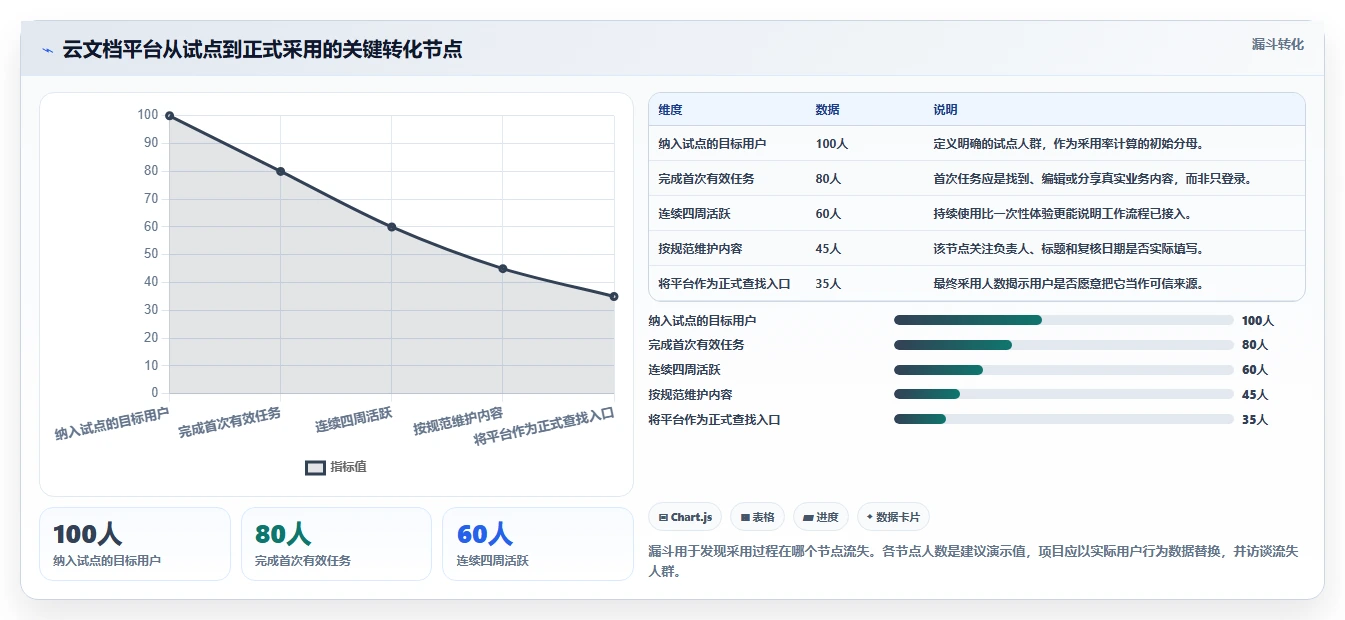This screenshot has width=1345, height=620.
Task: Click the page title 云文档平台从试点到正式采用的关键转化节点
Action: coord(262,50)
